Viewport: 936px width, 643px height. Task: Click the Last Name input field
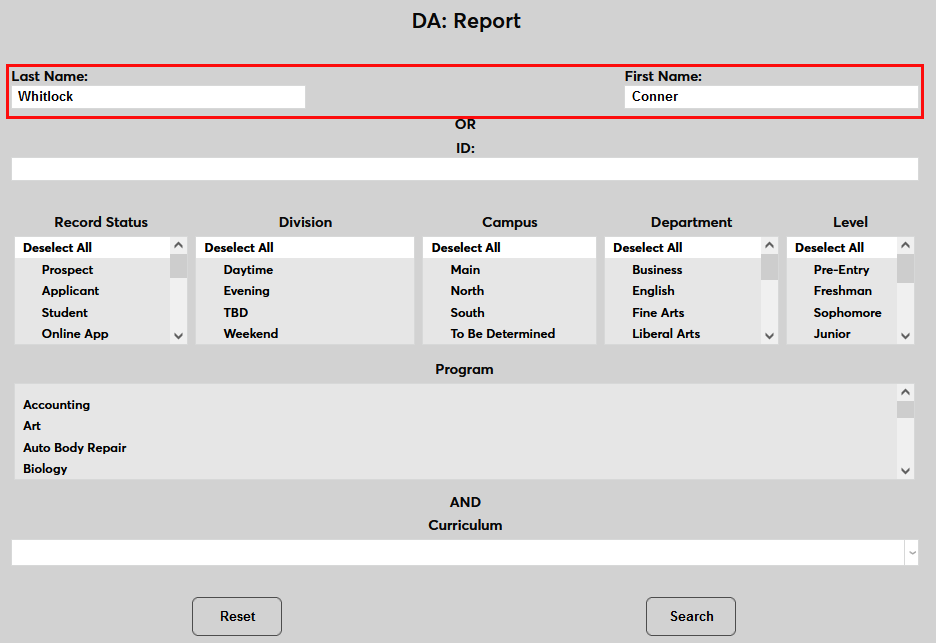(x=159, y=97)
